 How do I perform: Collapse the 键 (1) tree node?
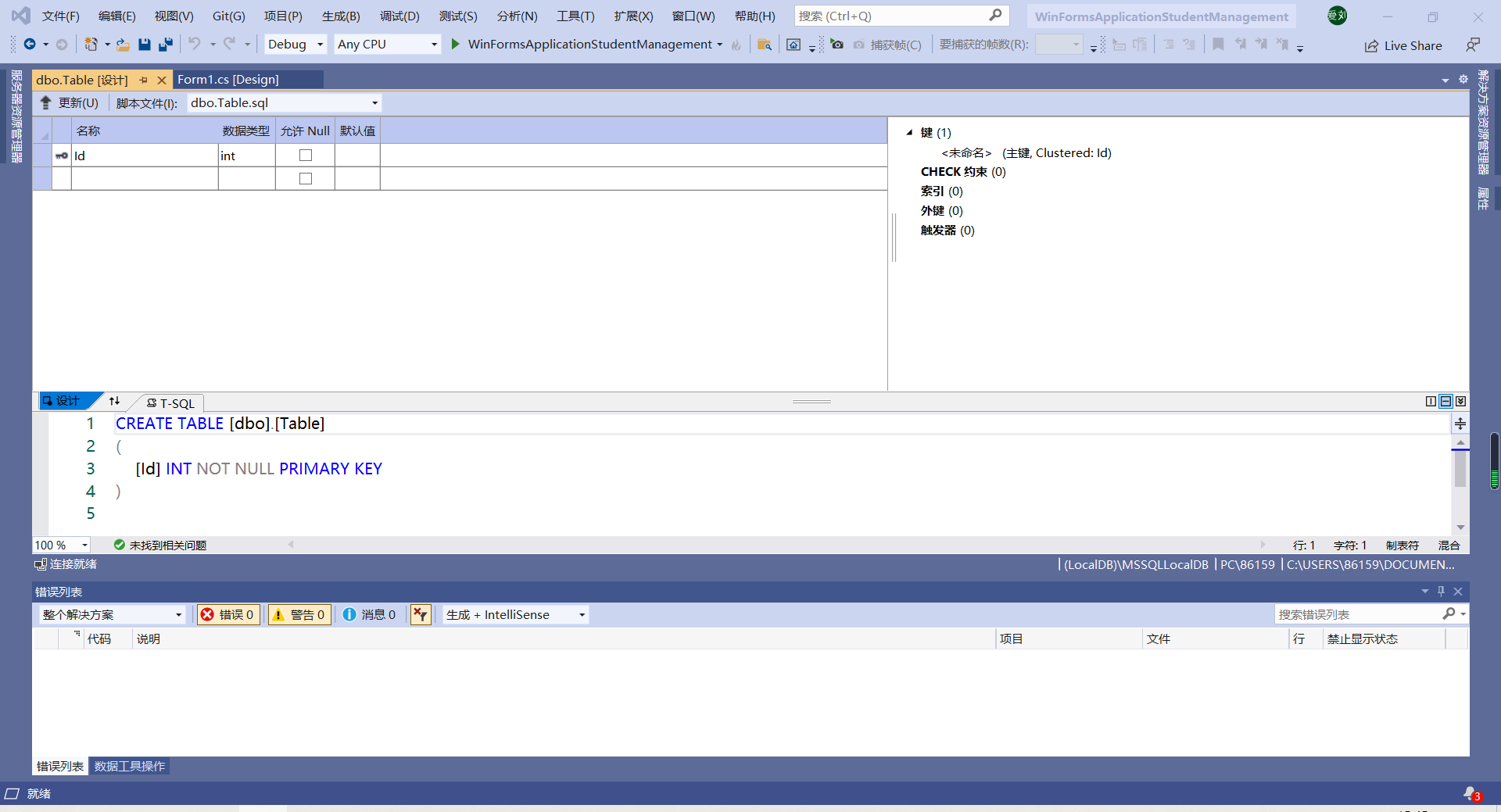tap(909, 132)
